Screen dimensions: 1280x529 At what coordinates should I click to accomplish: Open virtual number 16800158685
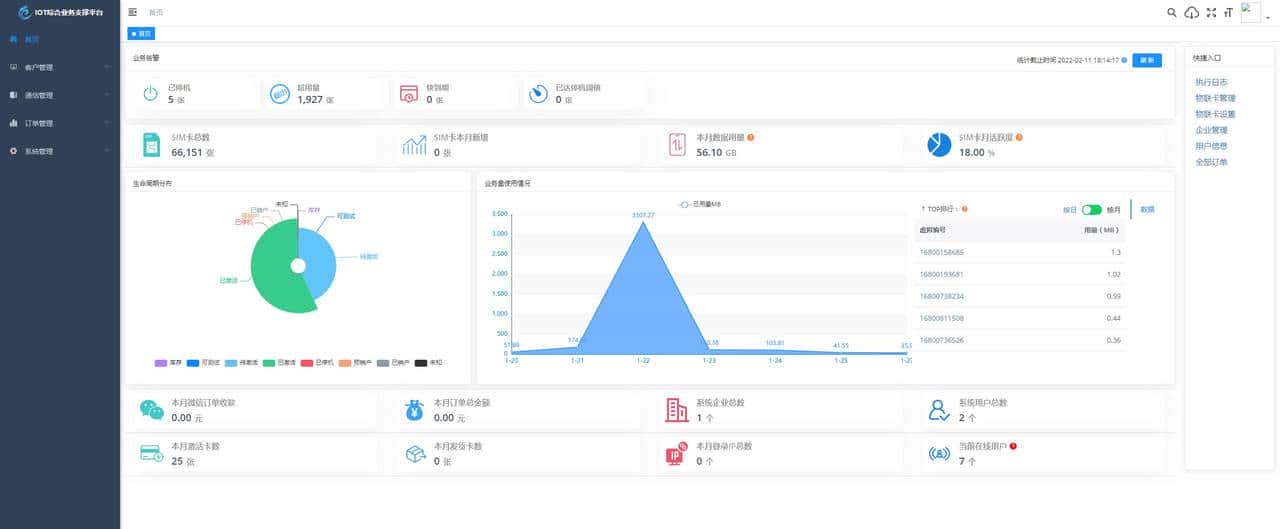(x=941, y=252)
